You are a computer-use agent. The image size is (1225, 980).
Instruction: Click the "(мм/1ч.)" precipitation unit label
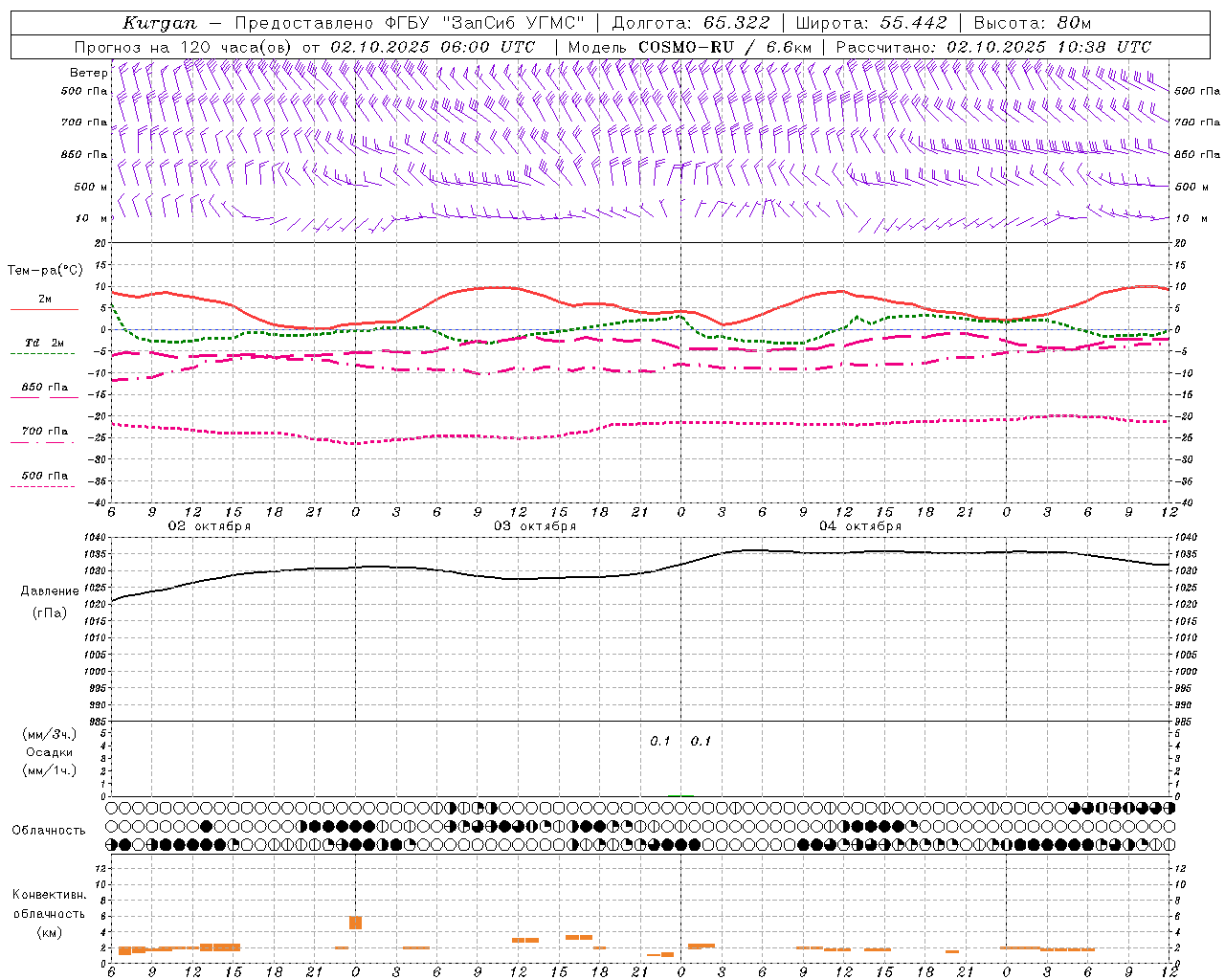pyautogui.click(x=50, y=770)
